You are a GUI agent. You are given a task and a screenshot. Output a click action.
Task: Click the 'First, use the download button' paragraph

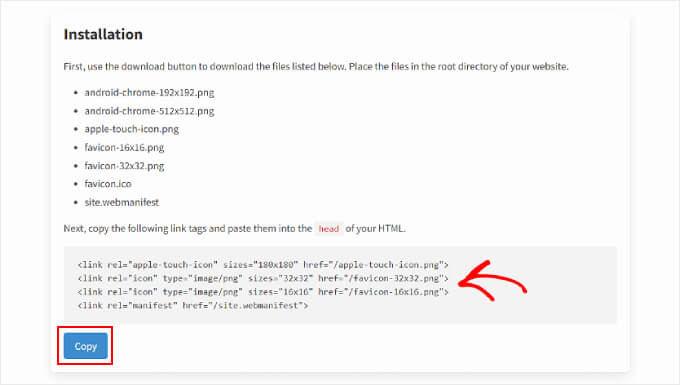click(316, 66)
